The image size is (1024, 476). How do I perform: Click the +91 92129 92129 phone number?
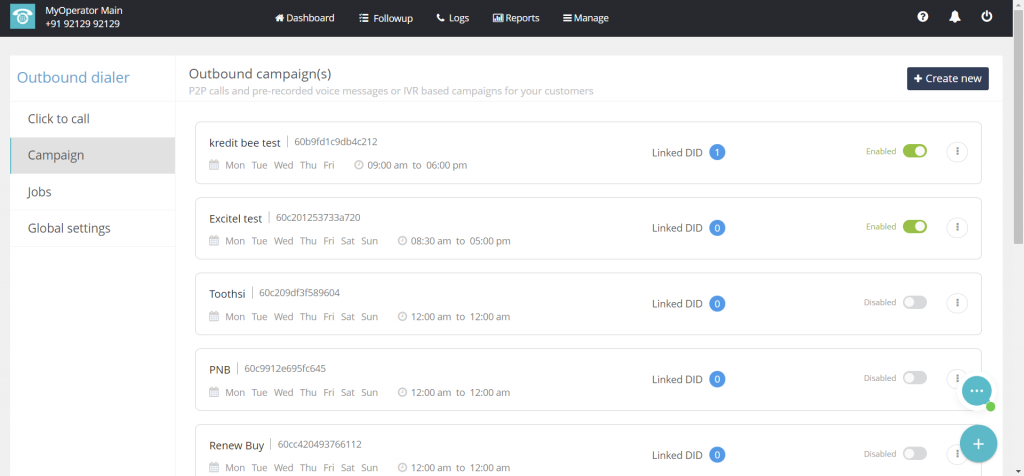tap(82, 24)
